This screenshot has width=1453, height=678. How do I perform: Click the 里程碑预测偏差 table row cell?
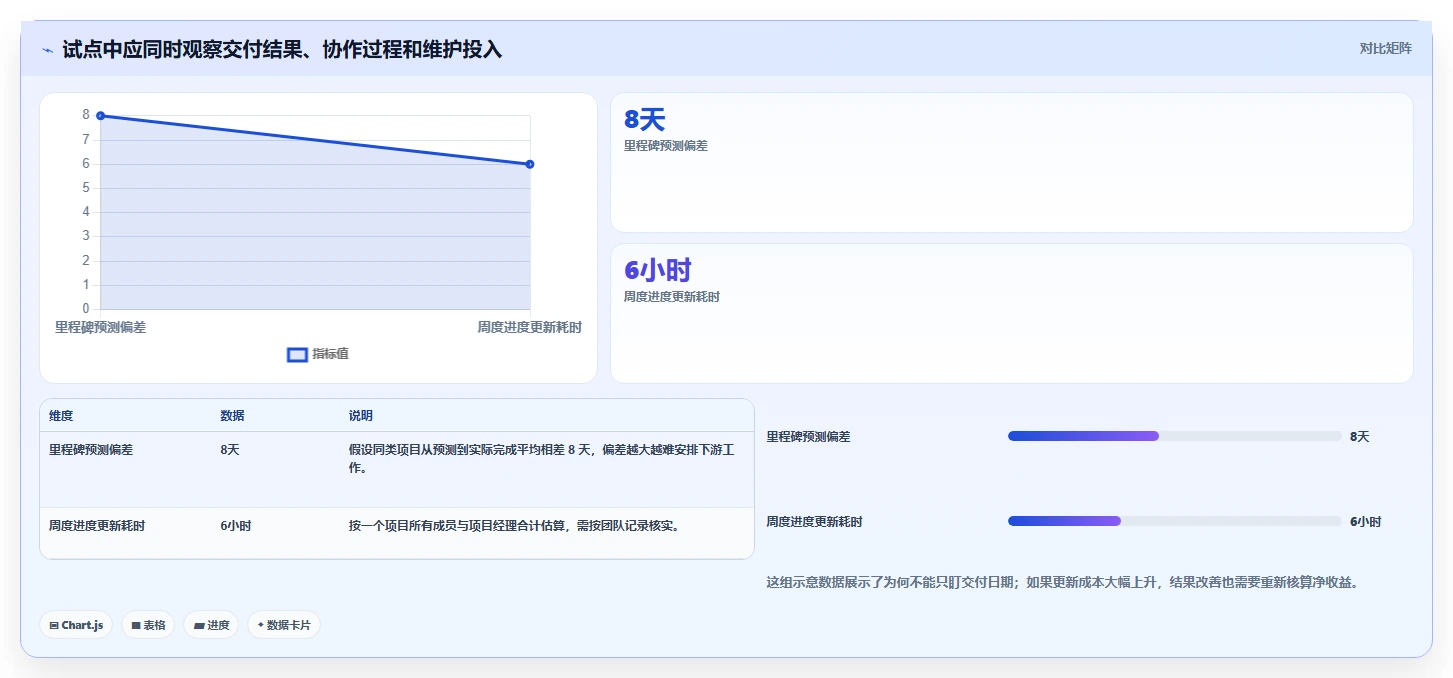91,450
